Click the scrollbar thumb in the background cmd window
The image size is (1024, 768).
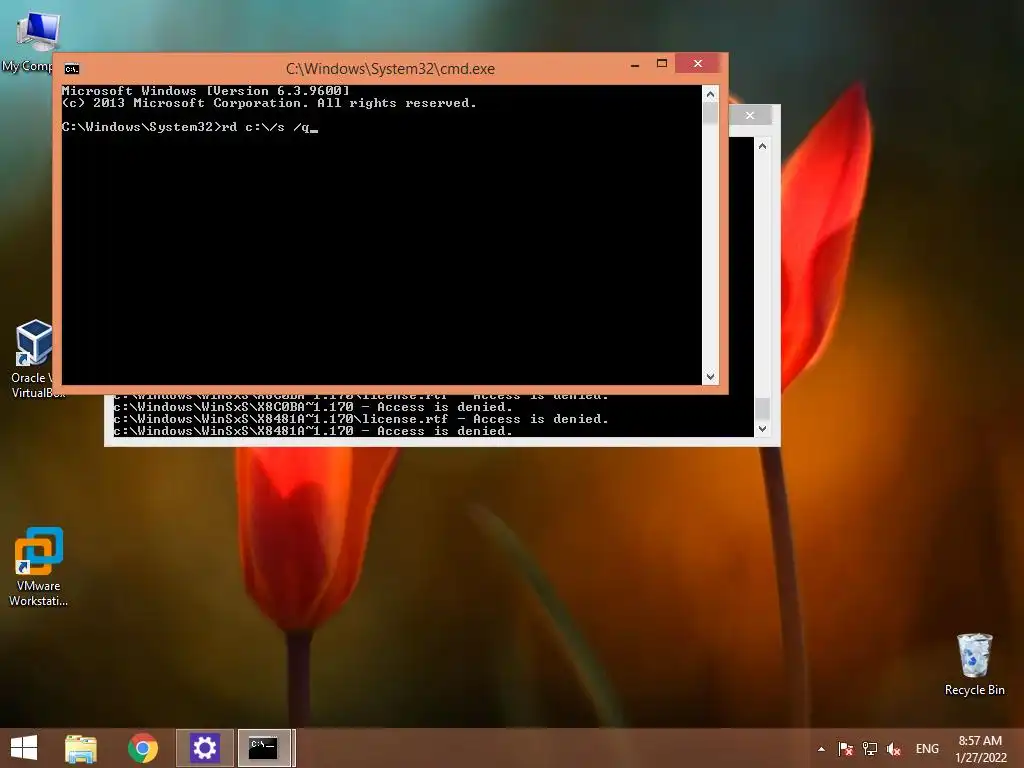[x=762, y=409]
